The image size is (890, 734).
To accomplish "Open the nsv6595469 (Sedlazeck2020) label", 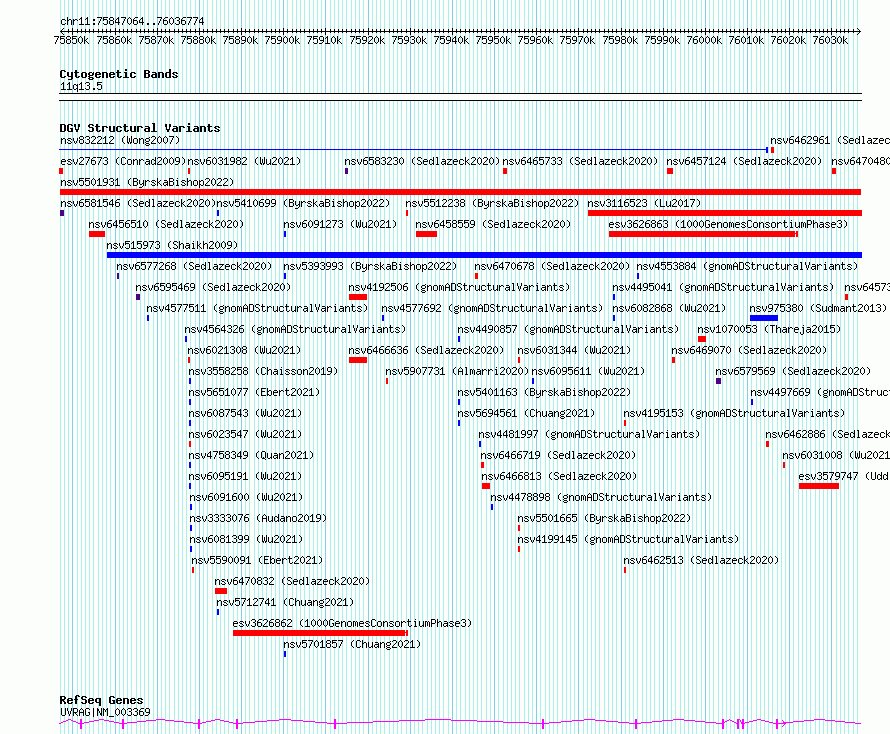I will [x=213, y=287].
